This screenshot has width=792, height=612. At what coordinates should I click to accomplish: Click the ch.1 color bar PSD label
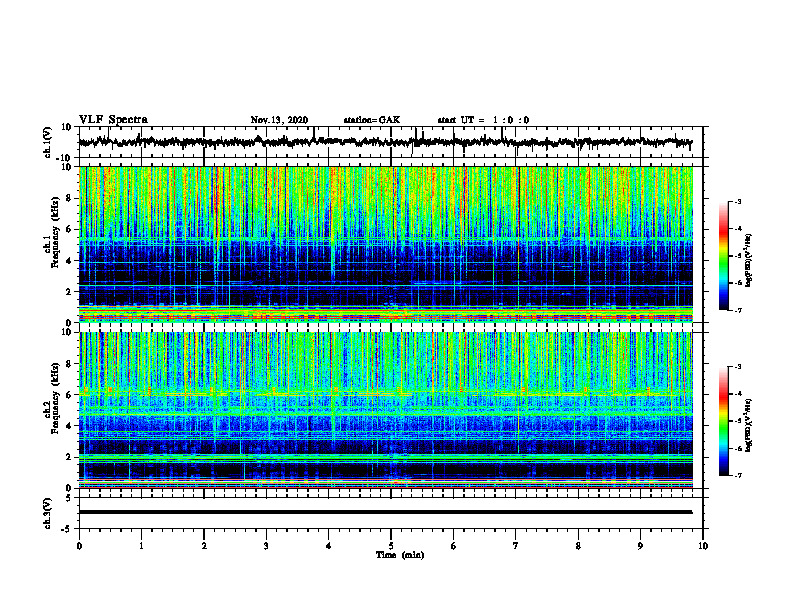coord(749,261)
